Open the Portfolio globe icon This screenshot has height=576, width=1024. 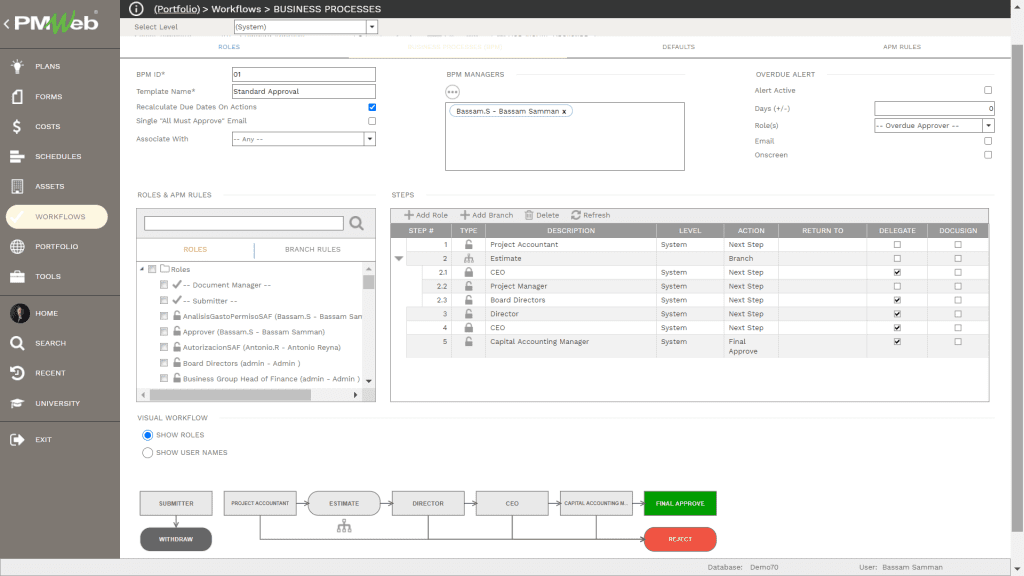point(18,246)
